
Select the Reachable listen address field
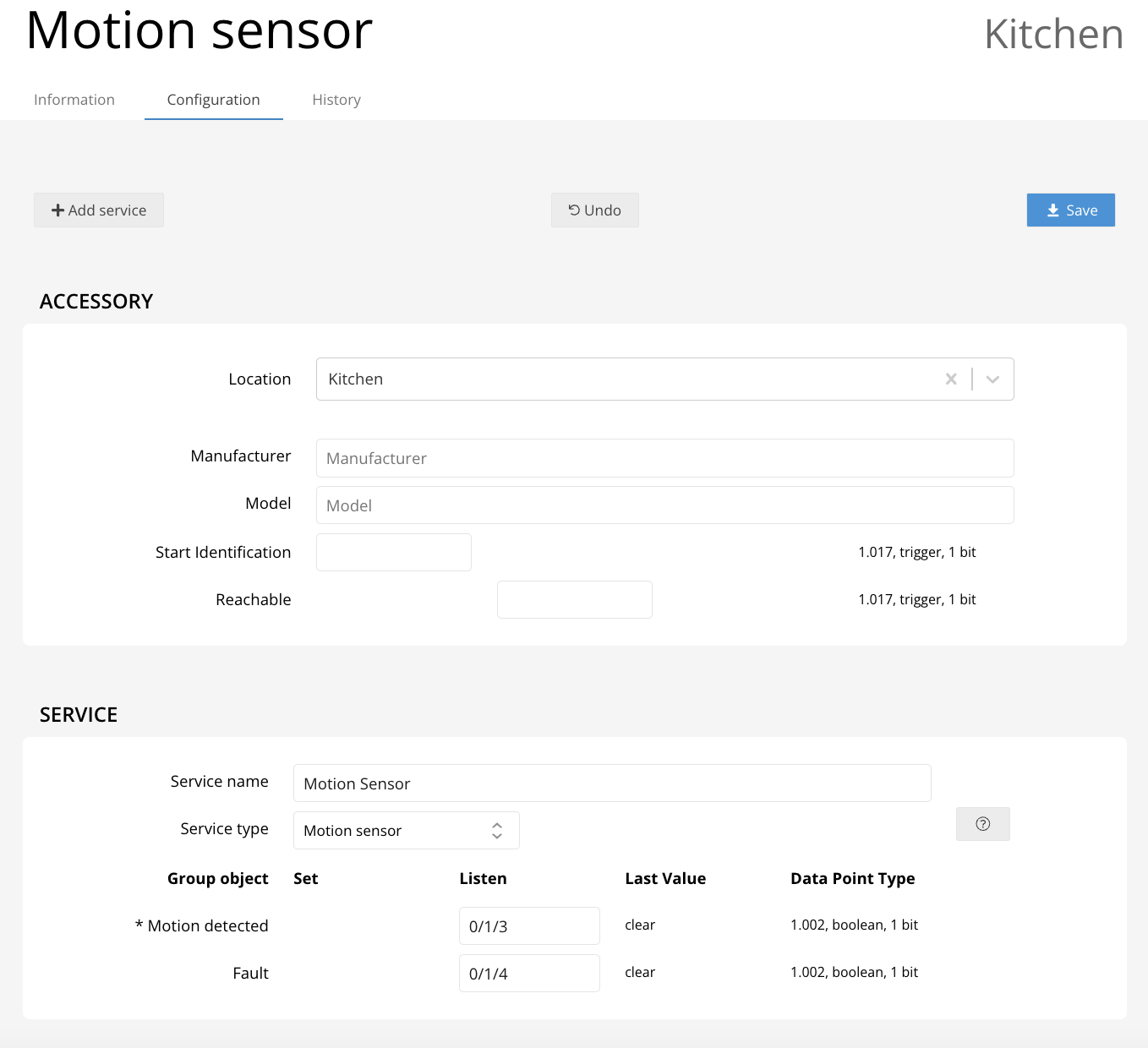(x=574, y=600)
